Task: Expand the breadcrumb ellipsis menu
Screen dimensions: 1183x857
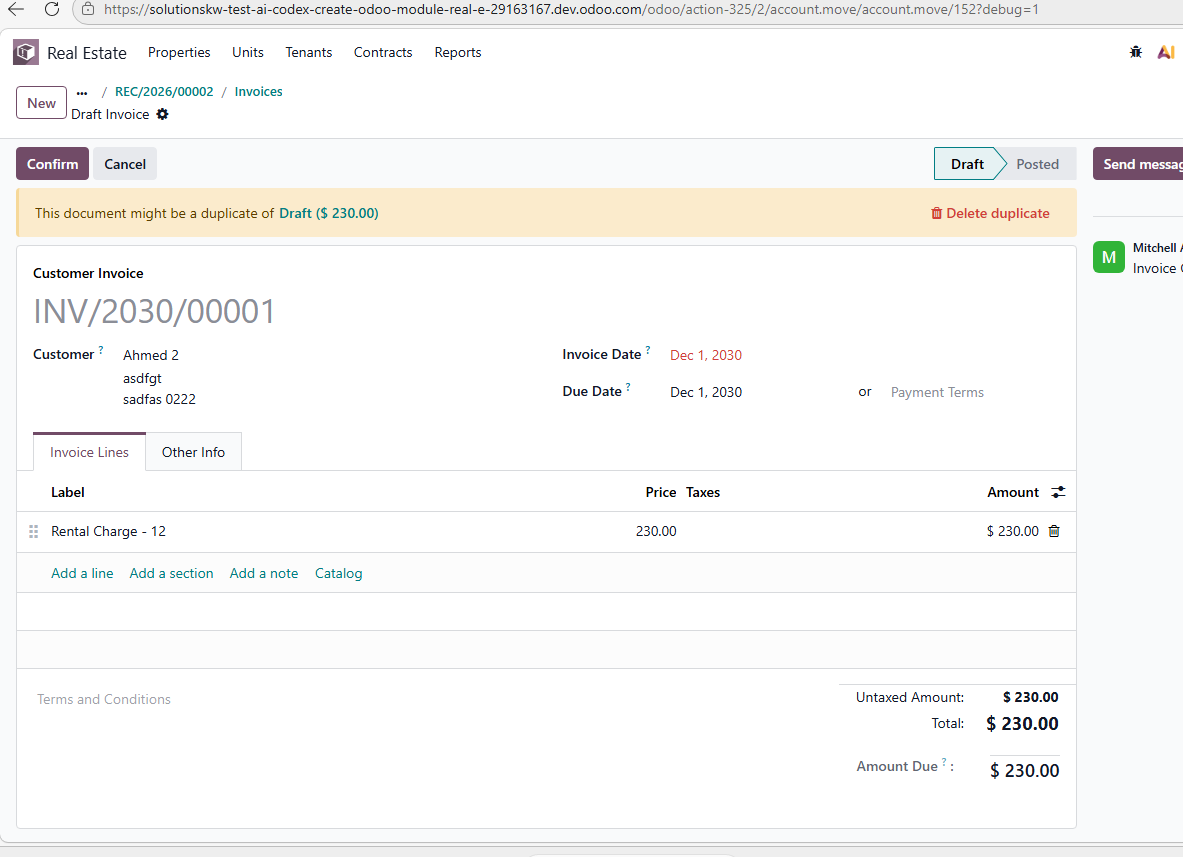Action: click(x=82, y=92)
